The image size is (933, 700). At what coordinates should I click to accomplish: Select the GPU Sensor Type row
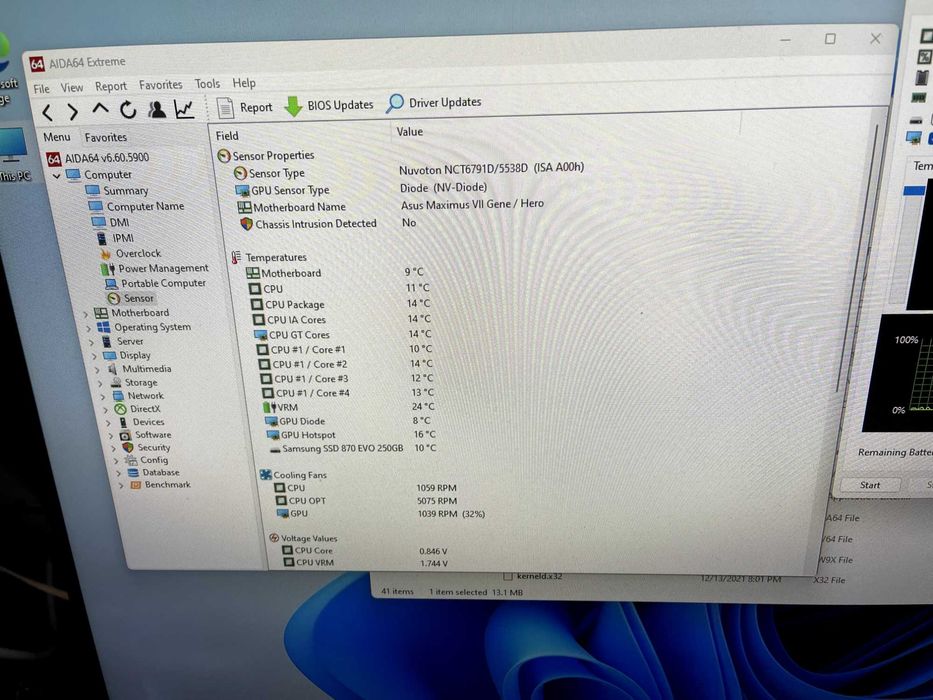coord(361,189)
